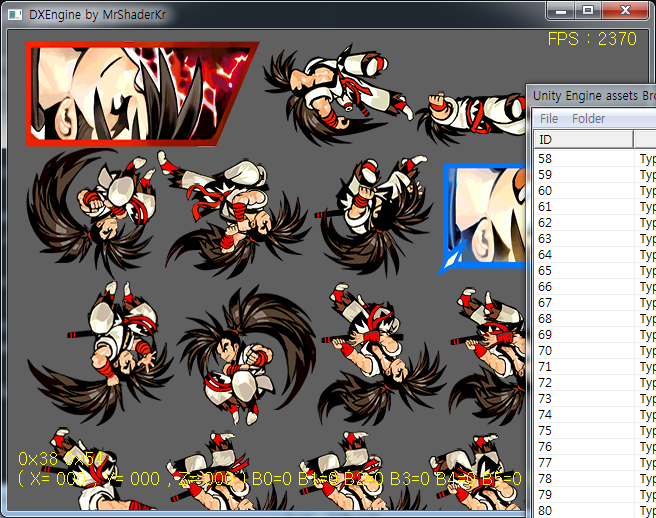Select list row with ID 69
Viewport: 656px width, 518px height.
point(595,335)
